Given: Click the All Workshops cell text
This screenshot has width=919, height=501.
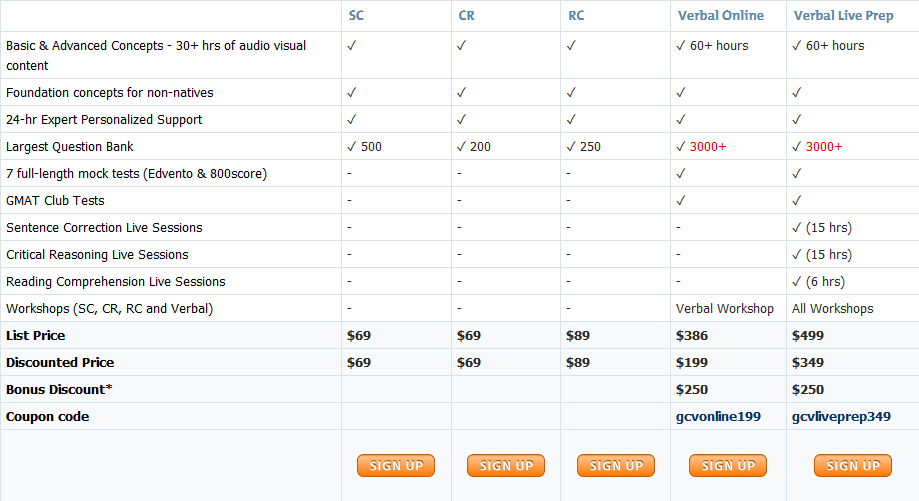Looking at the screenshot, I should tap(832, 308).
